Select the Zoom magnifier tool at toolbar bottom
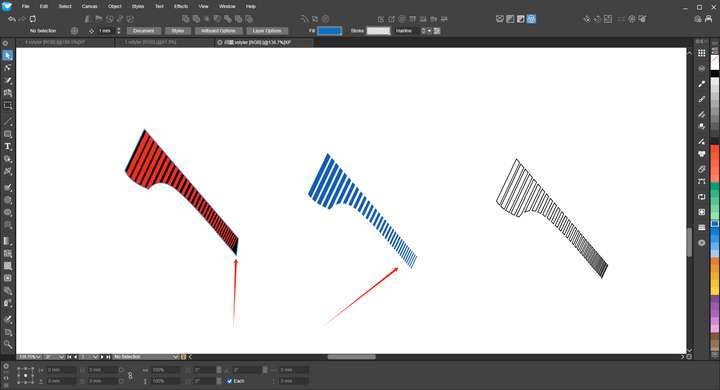This screenshot has height=390, width=720. coord(8,344)
